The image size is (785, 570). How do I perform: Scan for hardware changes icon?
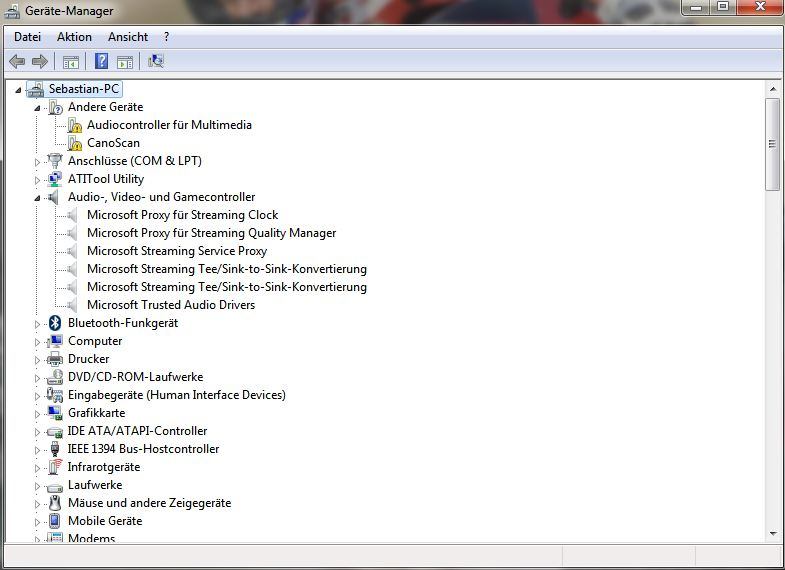156,61
